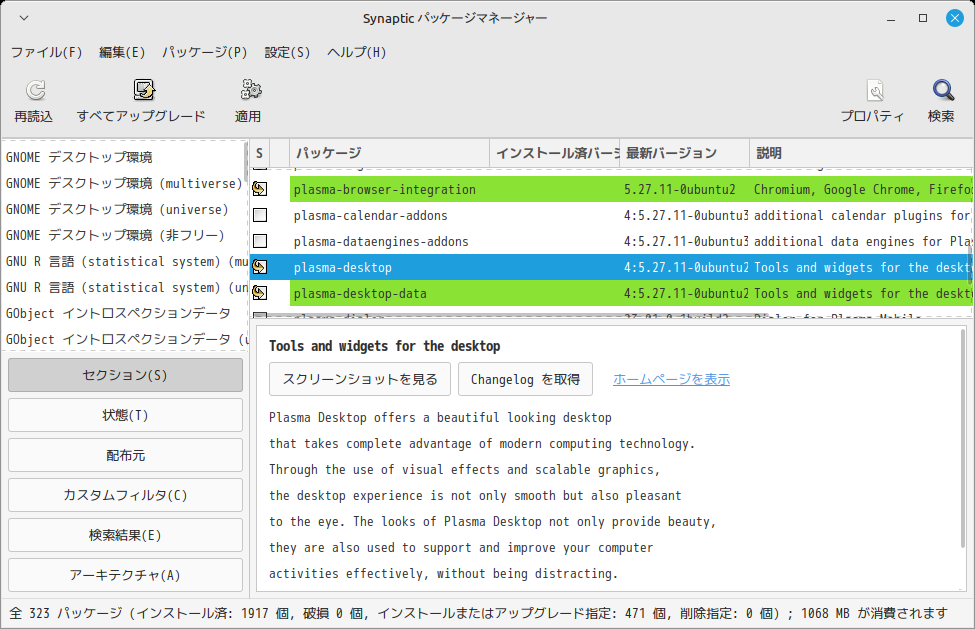Open the ホームページを表示 link
This screenshot has width=975, height=629.
671,380
